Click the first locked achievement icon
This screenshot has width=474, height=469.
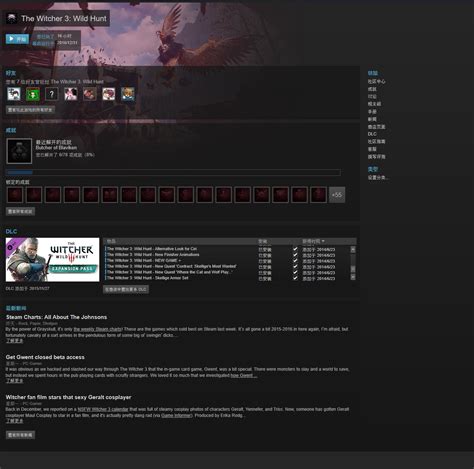click(x=15, y=195)
